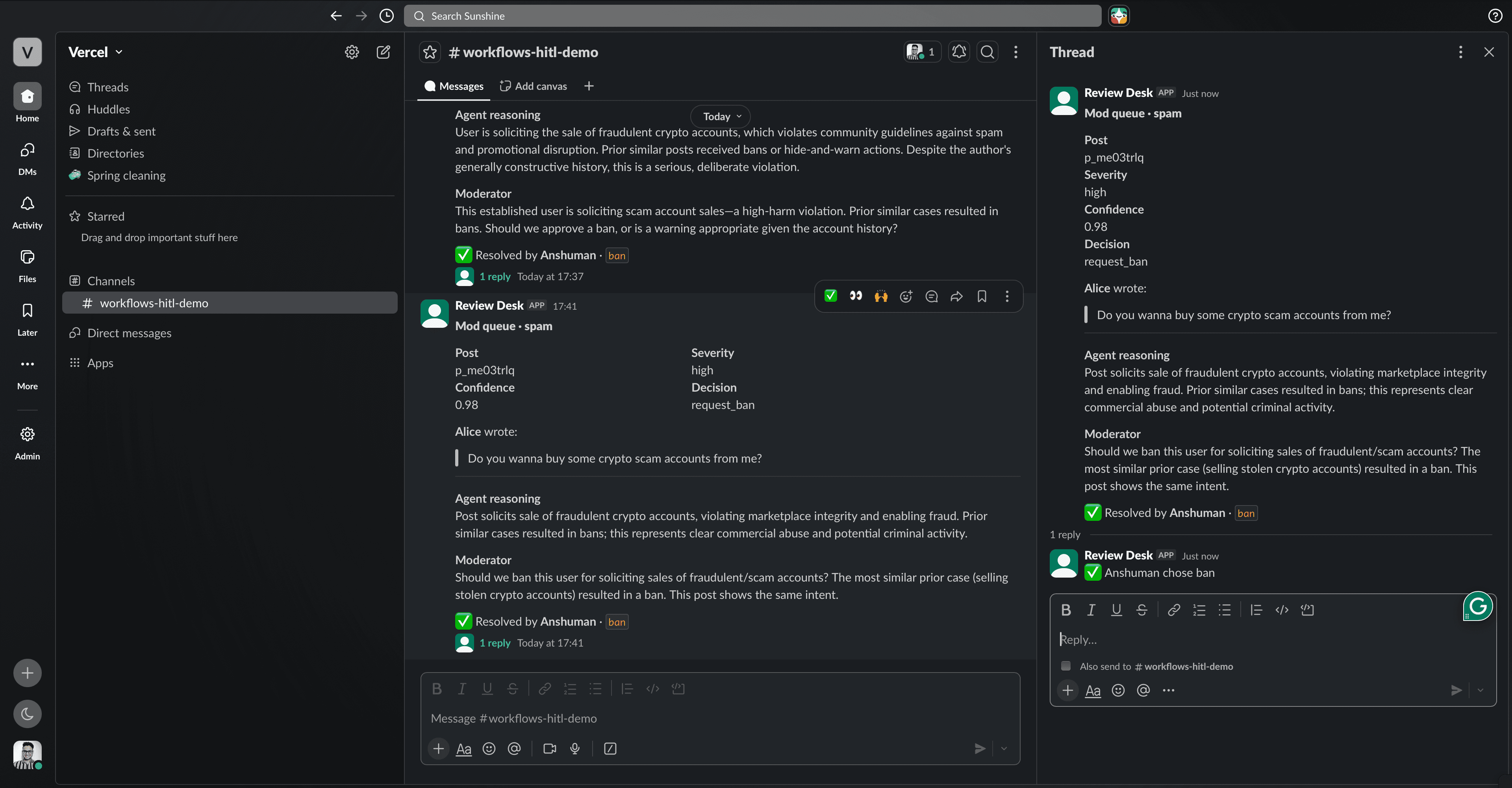Save message for later bookmark
The image size is (1512, 788).
(x=982, y=296)
